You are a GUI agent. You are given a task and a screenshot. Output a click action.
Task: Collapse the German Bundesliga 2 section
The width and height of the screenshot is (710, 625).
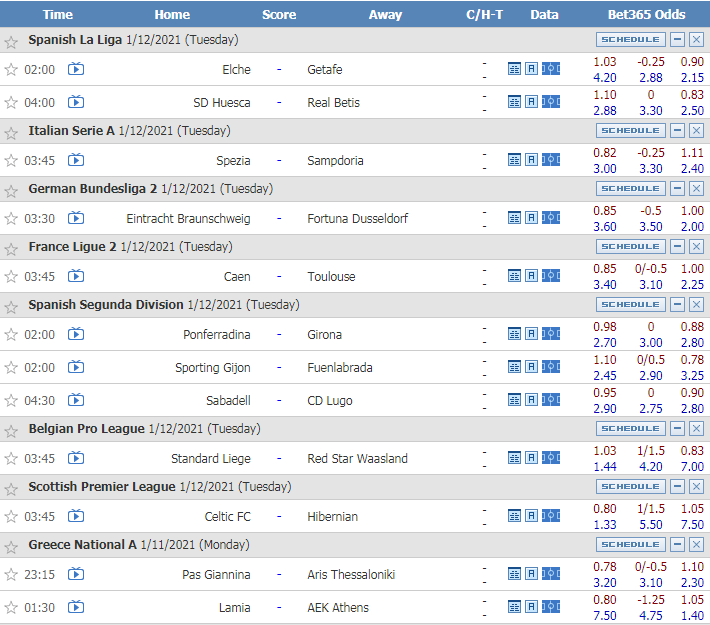677,188
